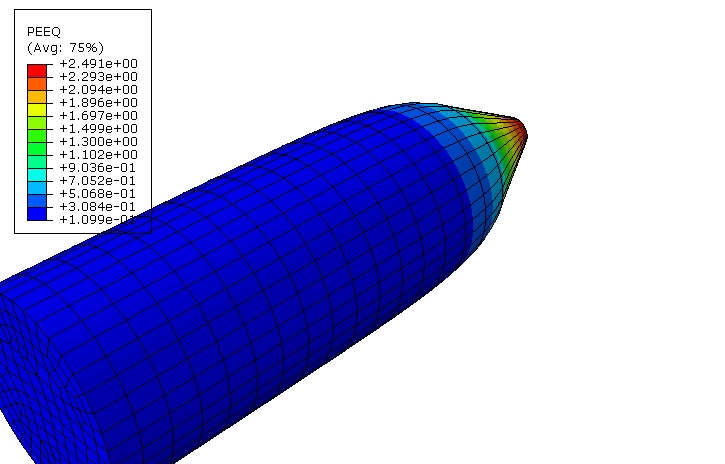725x464 pixels.
Task: Pick the red high-strain tip of the model
Action: coord(519,129)
